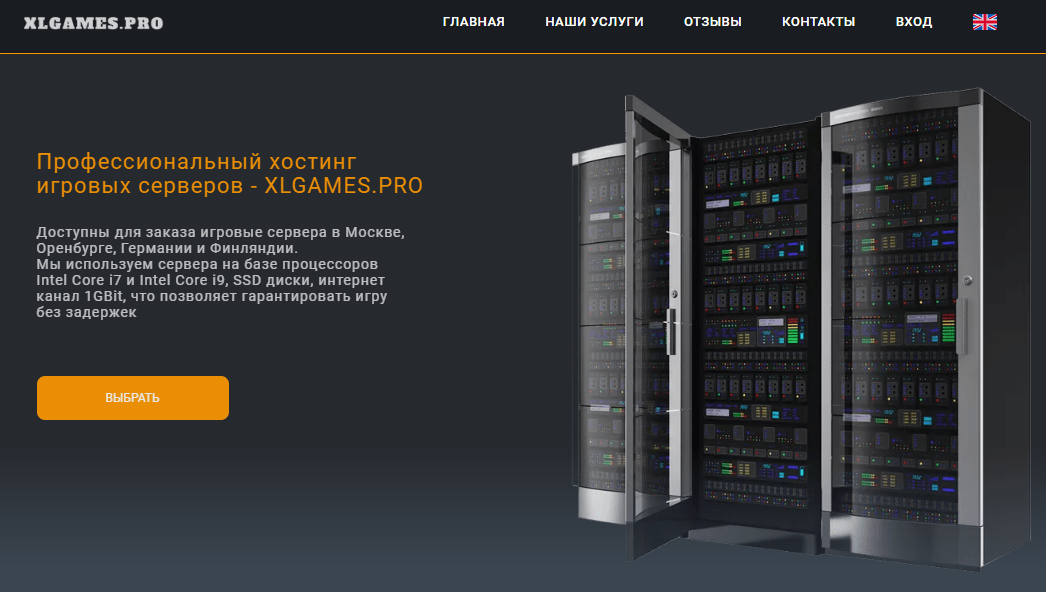
Task: Click the orange ВЫБРАТЬ button
Action: coord(133,398)
